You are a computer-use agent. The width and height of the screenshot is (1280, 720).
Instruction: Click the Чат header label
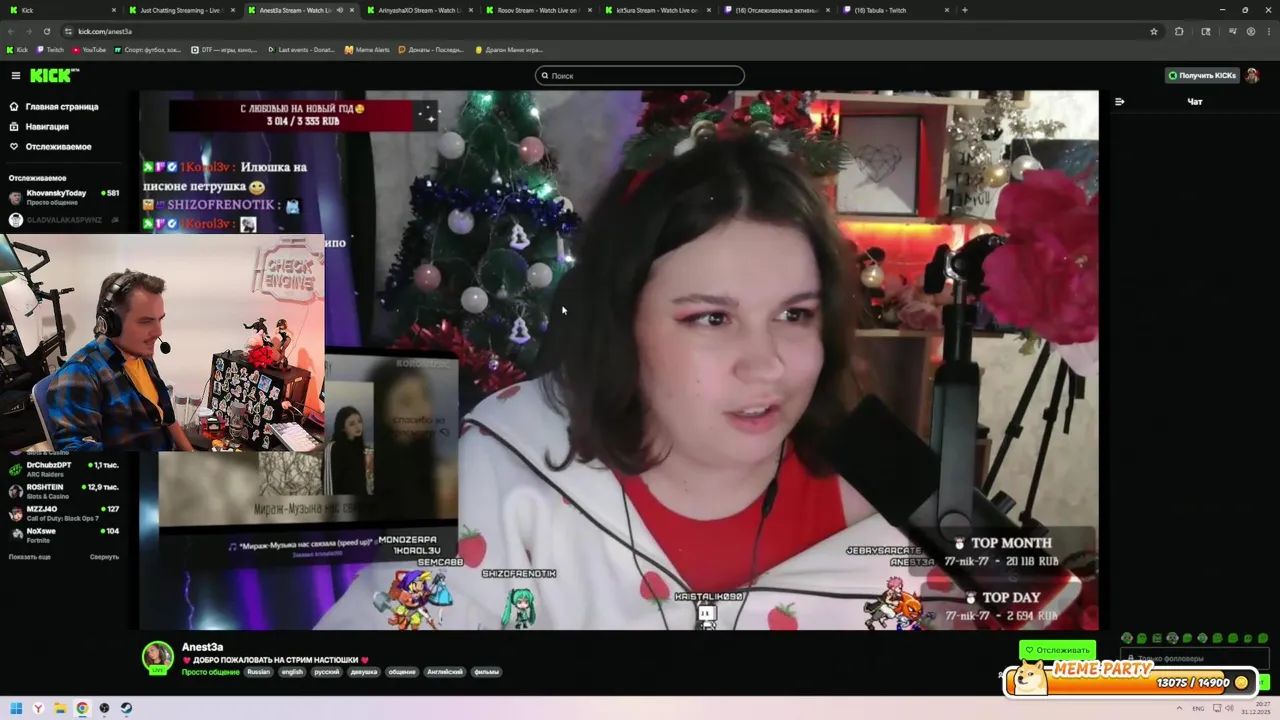[x=1194, y=101]
